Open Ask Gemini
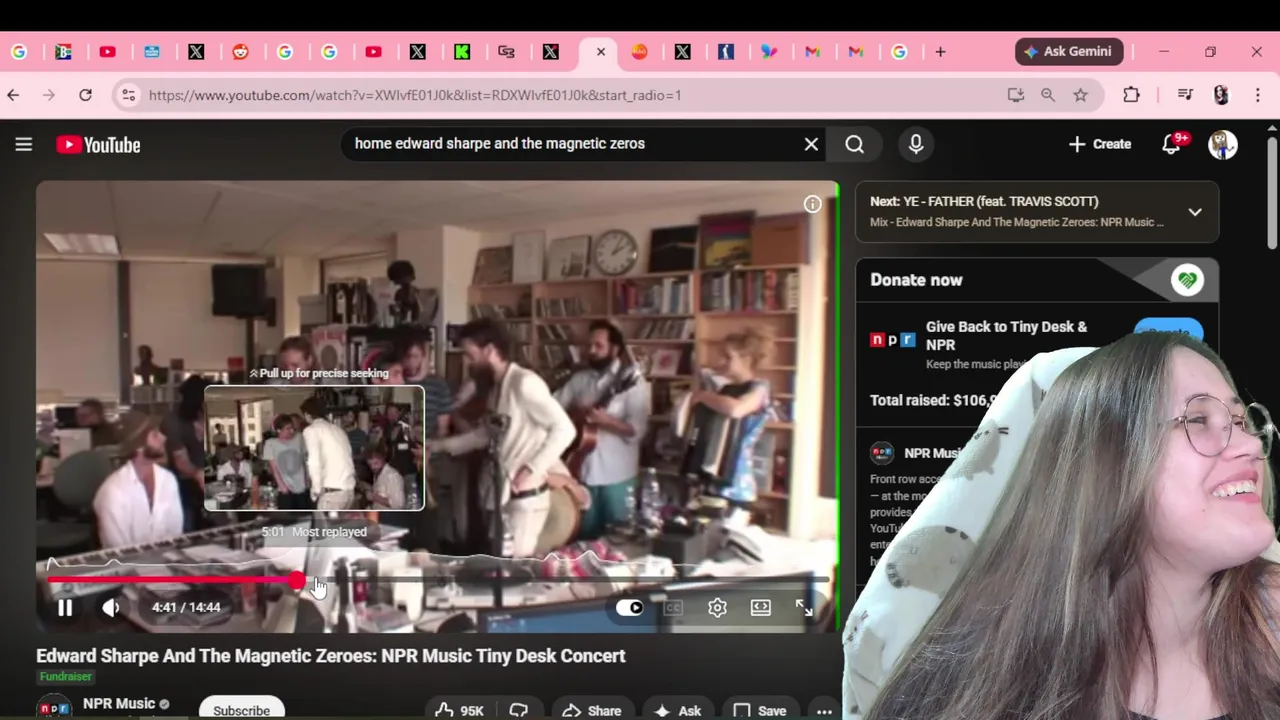1280x720 pixels. point(1069,52)
